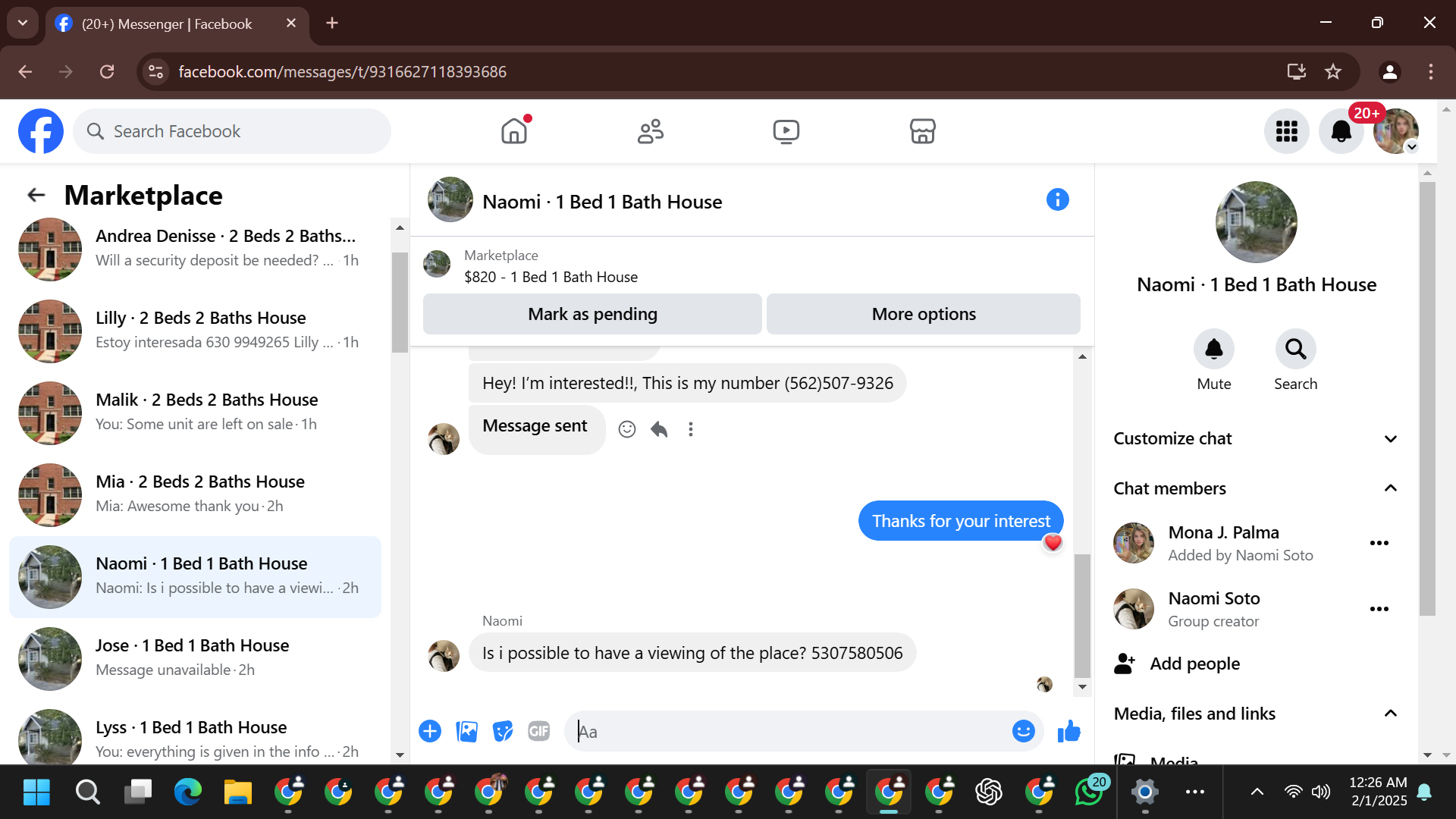
Task: Open the Friends icon in top navigation
Action: coord(650,131)
